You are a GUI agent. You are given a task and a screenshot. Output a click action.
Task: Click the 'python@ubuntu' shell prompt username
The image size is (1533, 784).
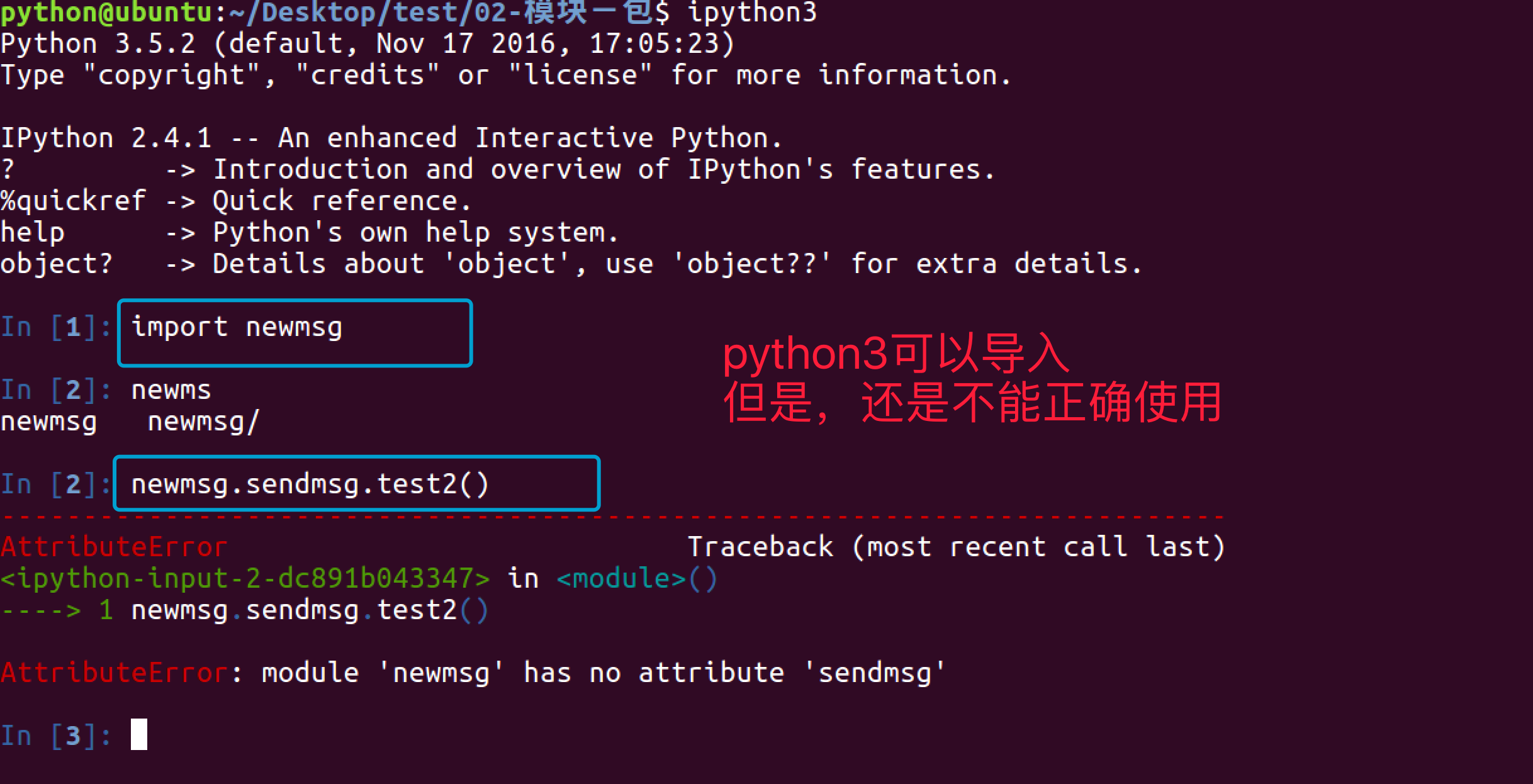(x=106, y=13)
